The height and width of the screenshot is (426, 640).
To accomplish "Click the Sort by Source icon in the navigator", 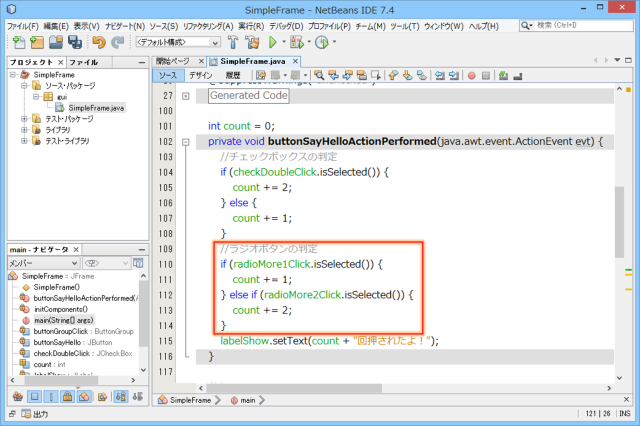I will click(x=138, y=396).
